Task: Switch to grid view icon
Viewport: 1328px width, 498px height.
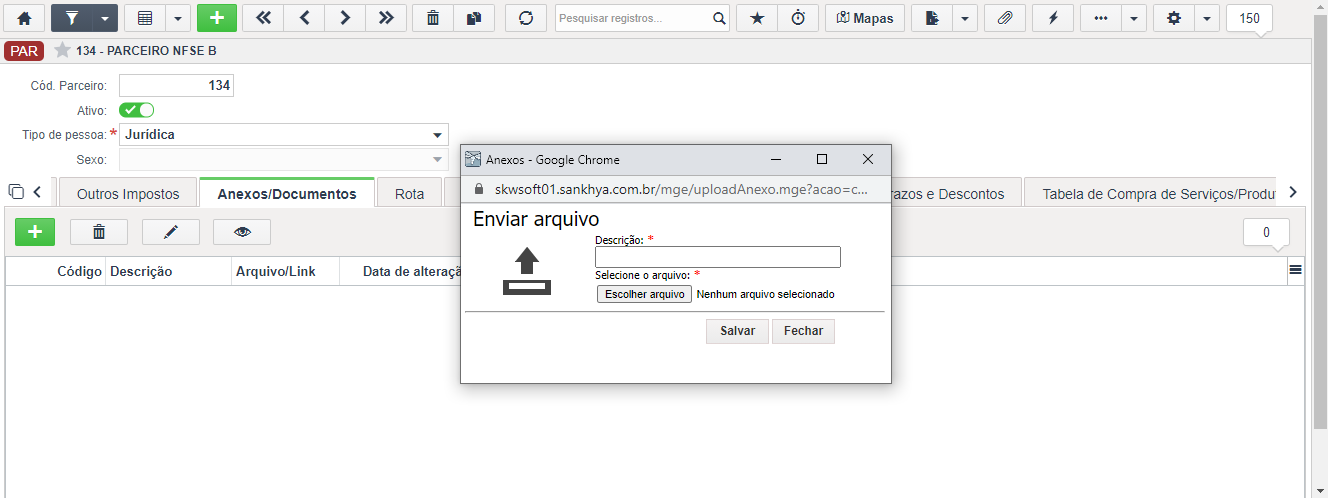Action: coord(144,18)
